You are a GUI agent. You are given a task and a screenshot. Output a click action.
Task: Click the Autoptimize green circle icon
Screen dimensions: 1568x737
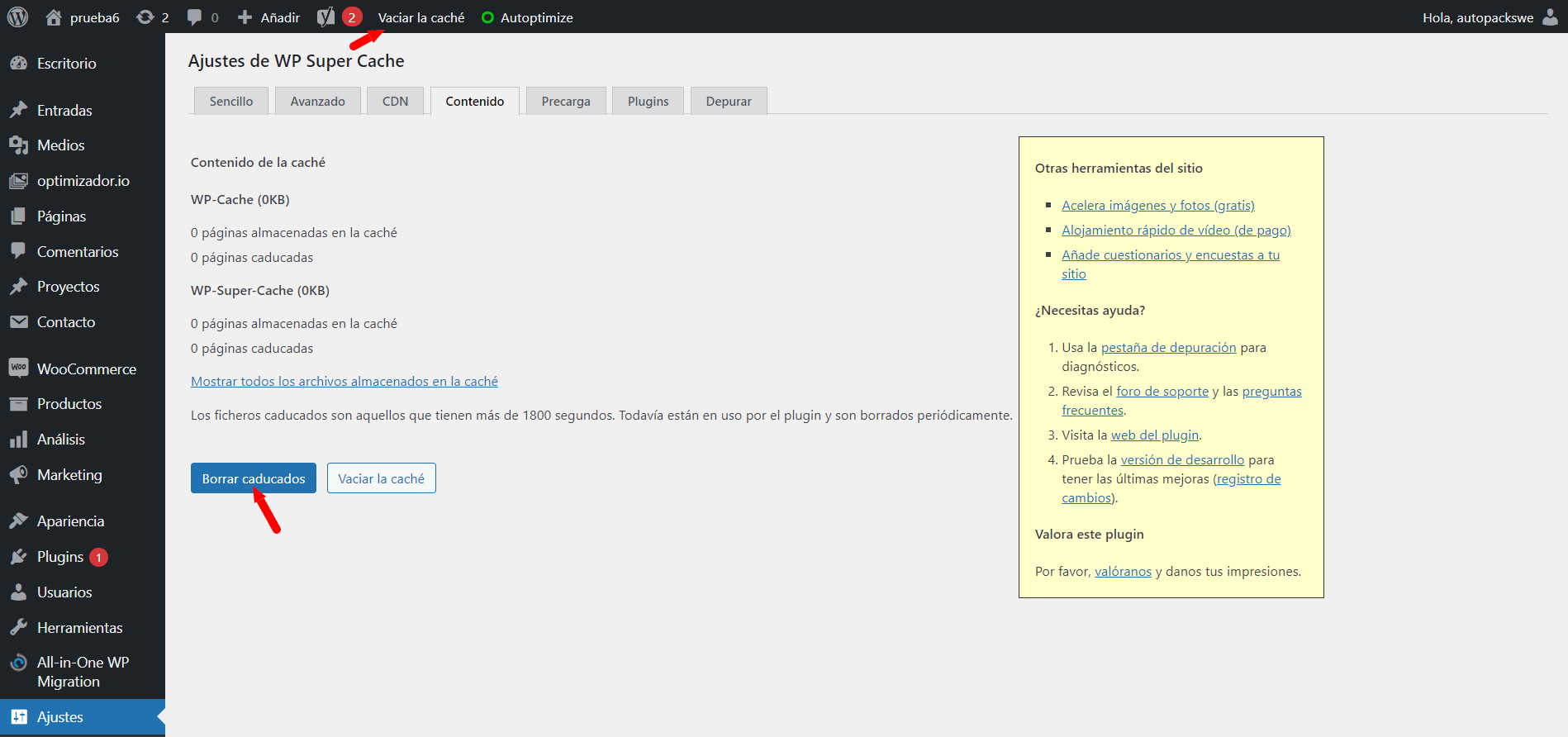tap(487, 17)
